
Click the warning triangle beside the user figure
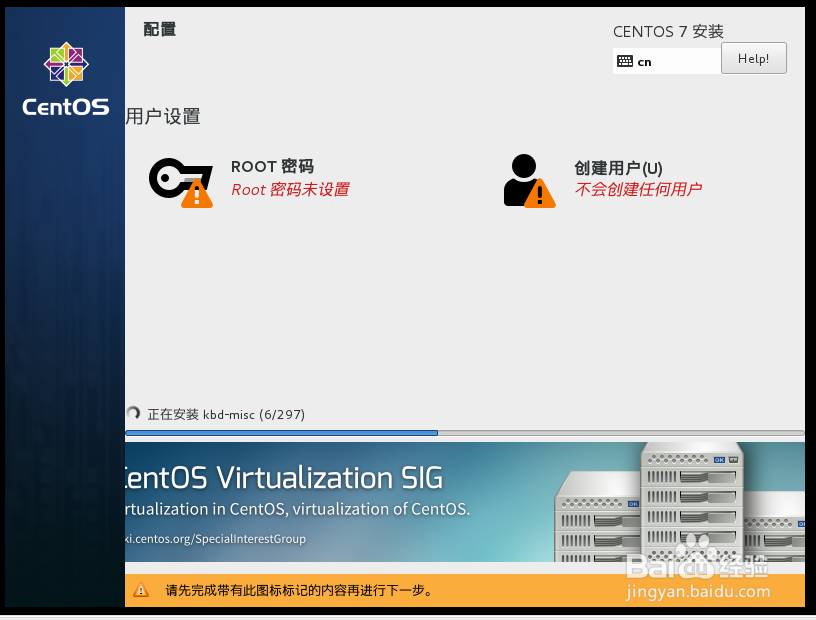coord(540,194)
